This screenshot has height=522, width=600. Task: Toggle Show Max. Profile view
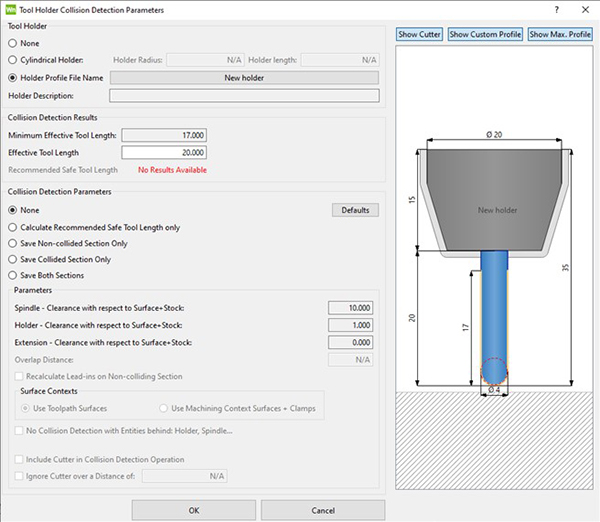coord(560,34)
